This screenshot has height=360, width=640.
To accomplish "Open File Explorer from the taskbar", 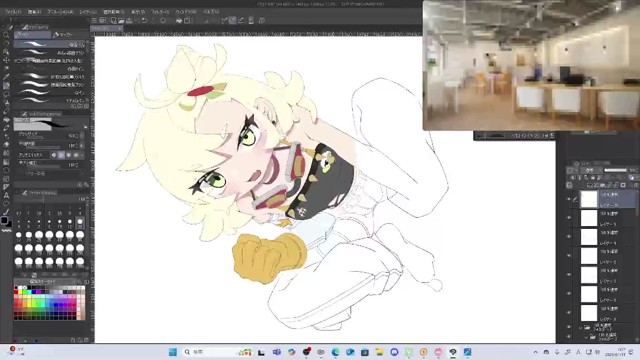I will click(380, 352).
